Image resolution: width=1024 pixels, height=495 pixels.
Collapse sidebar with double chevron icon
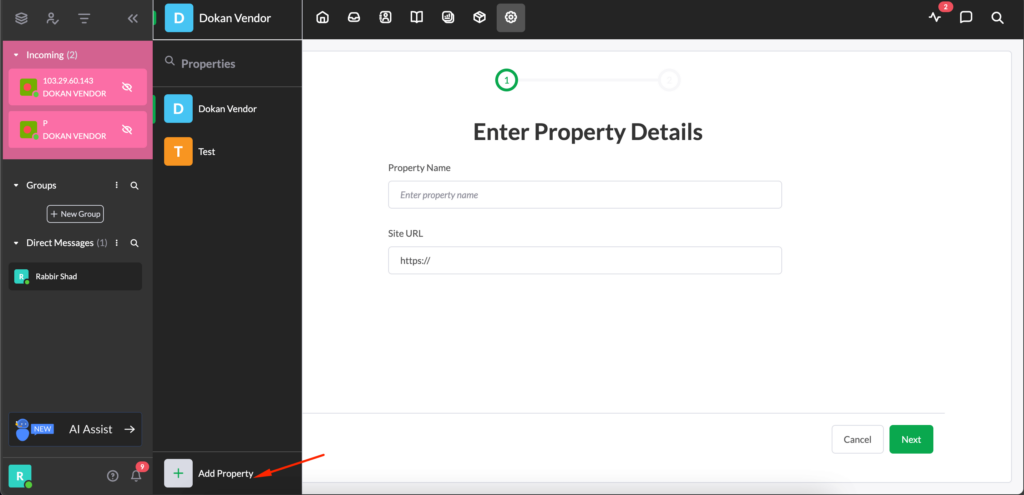click(133, 18)
